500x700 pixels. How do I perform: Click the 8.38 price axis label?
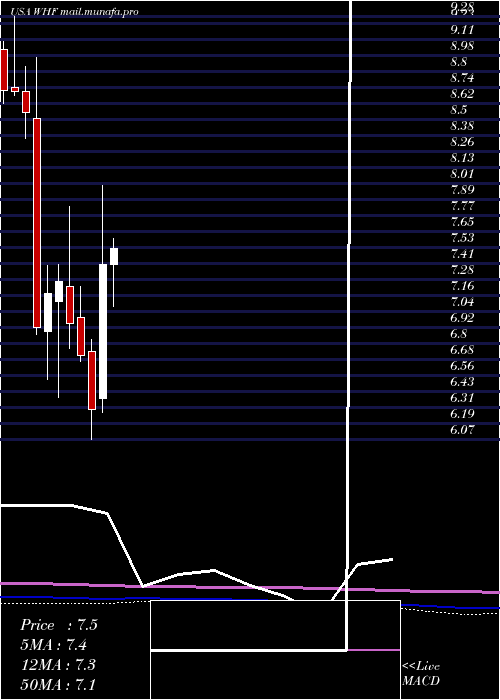tap(462, 126)
